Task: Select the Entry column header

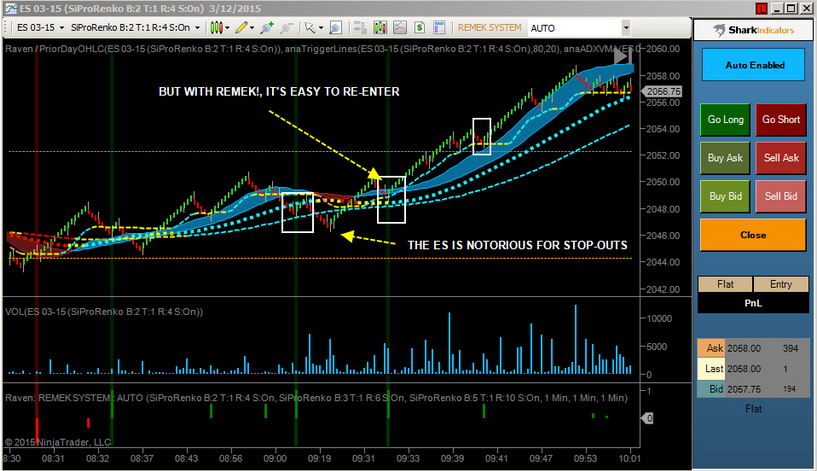Action: [781, 284]
